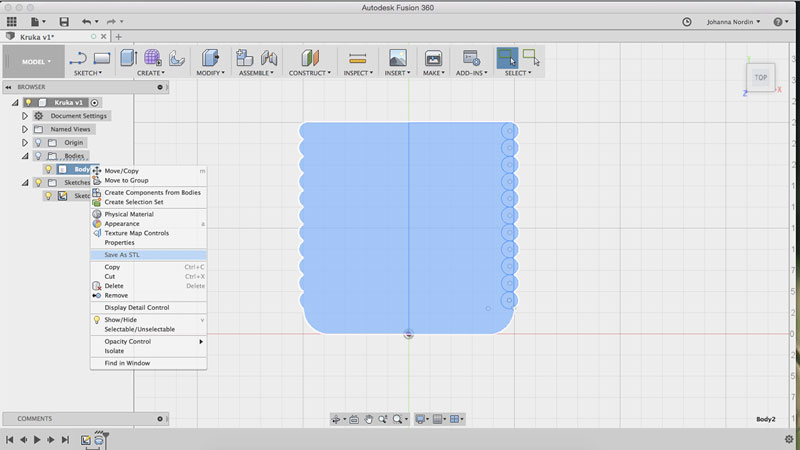The image size is (800, 450).
Task: Open the SKETCH dropdown menu
Action: tap(88, 73)
